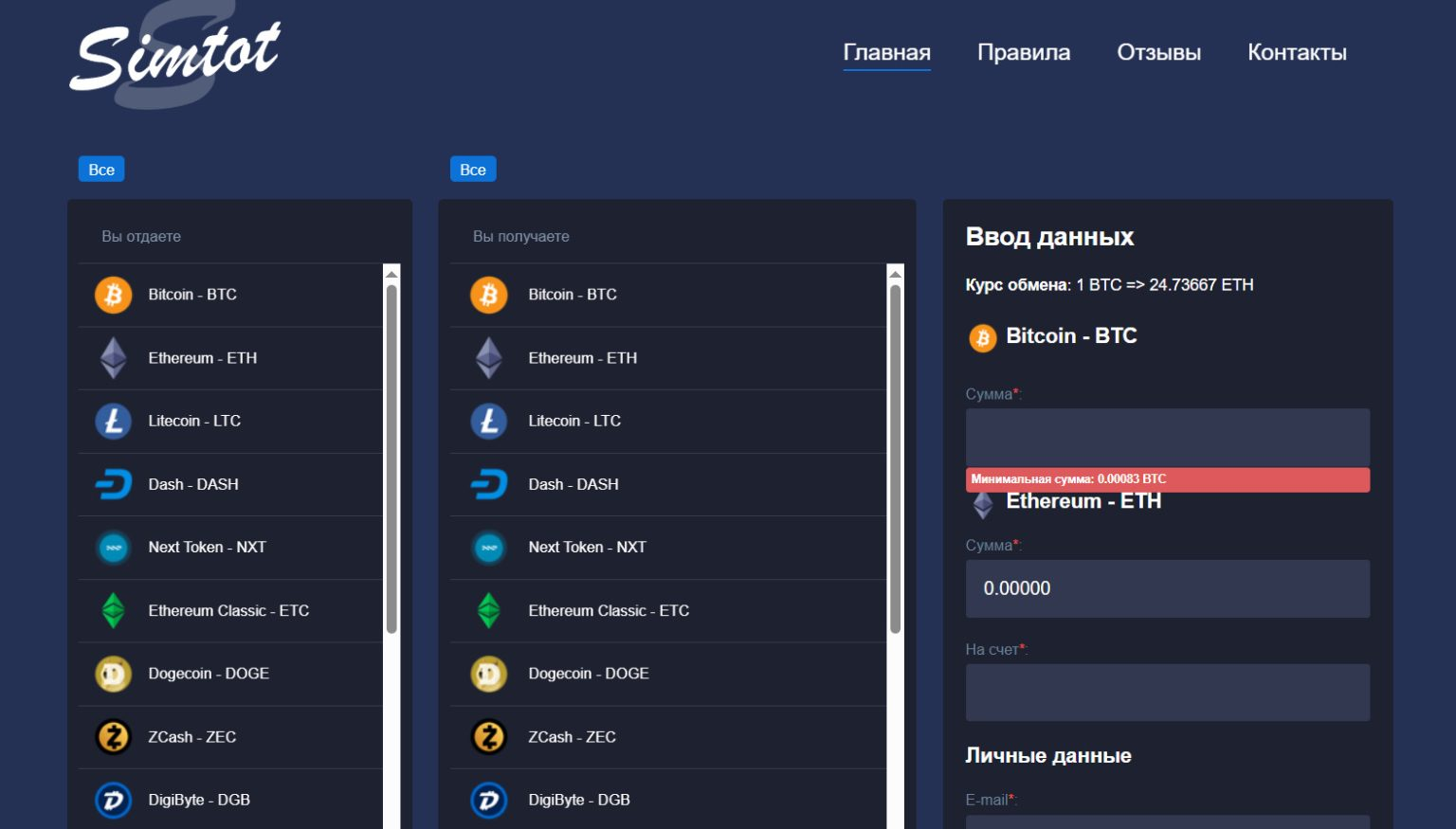Select Bitcoin - BTC in the give list

pos(230,295)
